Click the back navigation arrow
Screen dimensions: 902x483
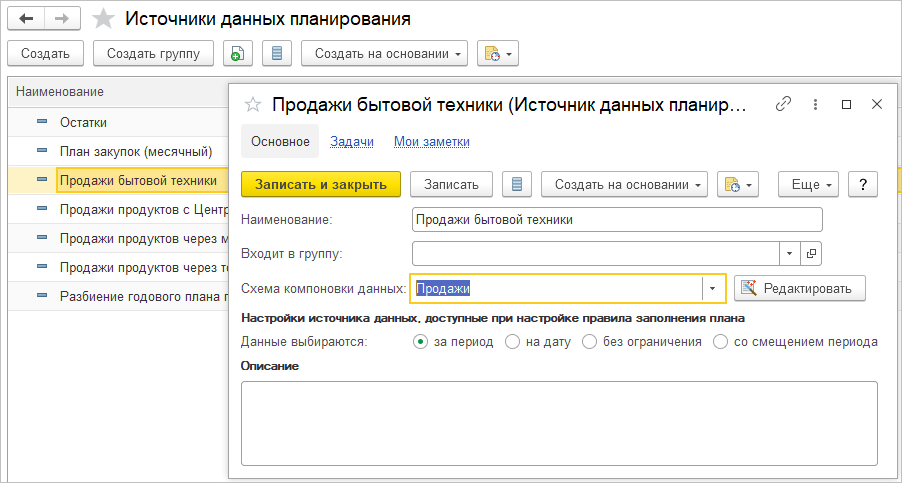tap(26, 19)
